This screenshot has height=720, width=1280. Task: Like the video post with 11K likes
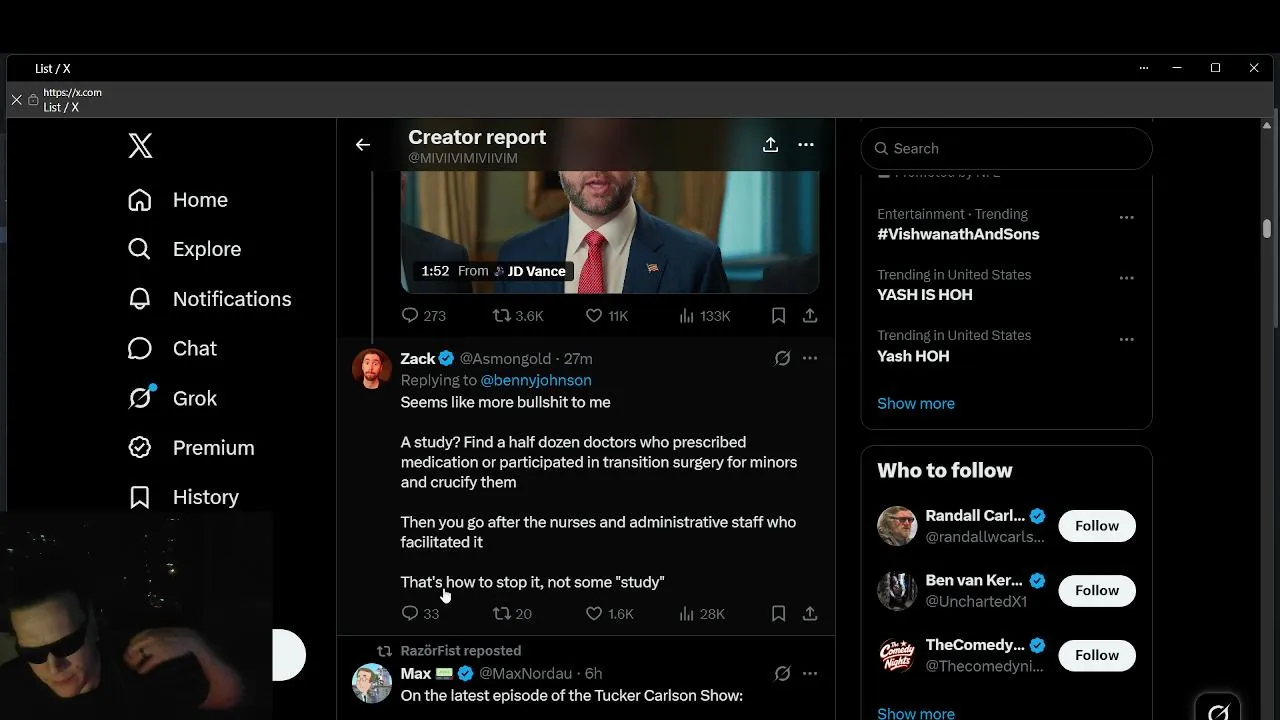click(606, 316)
